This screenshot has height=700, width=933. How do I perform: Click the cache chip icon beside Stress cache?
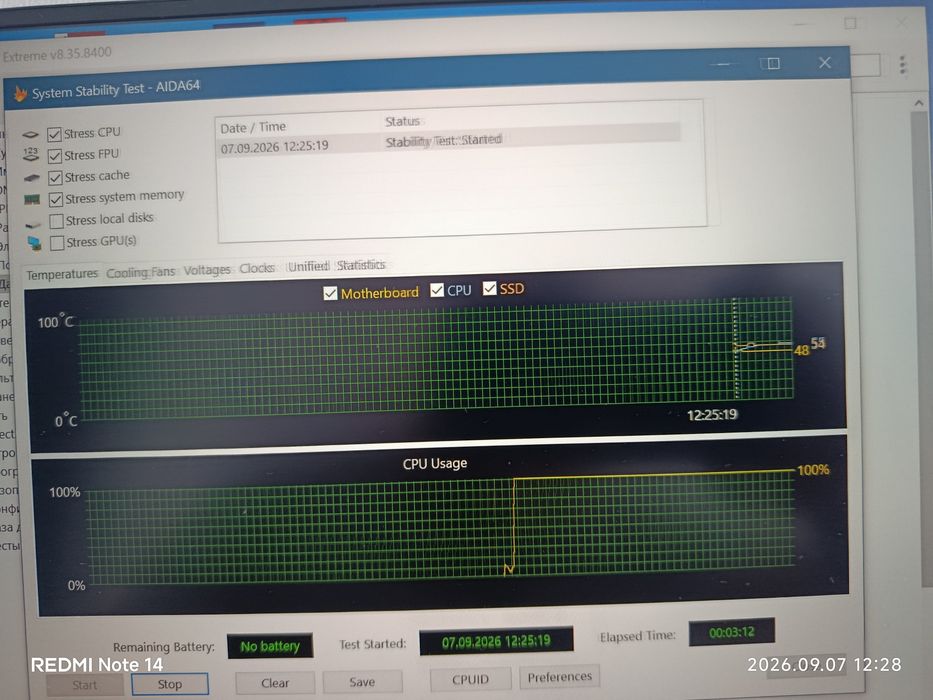(x=32, y=177)
